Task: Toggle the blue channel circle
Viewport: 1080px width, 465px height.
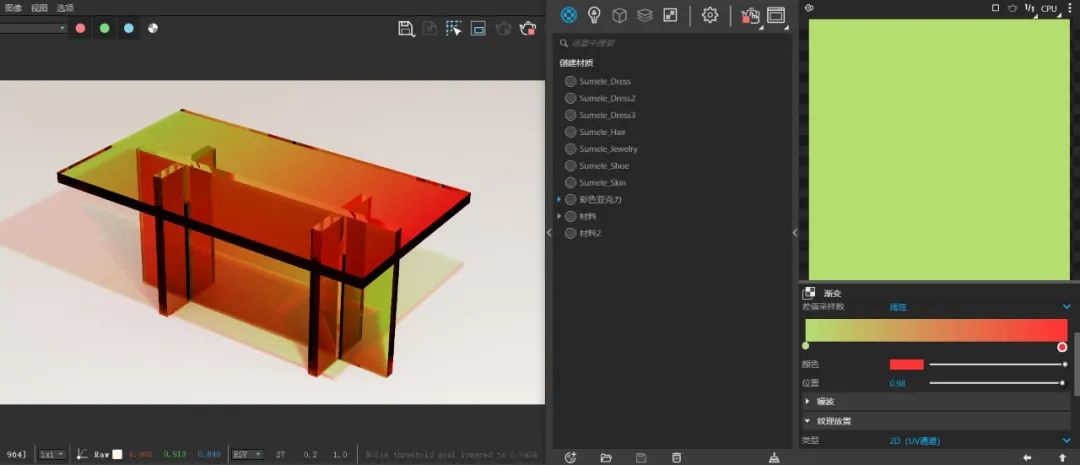Action: (129, 28)
